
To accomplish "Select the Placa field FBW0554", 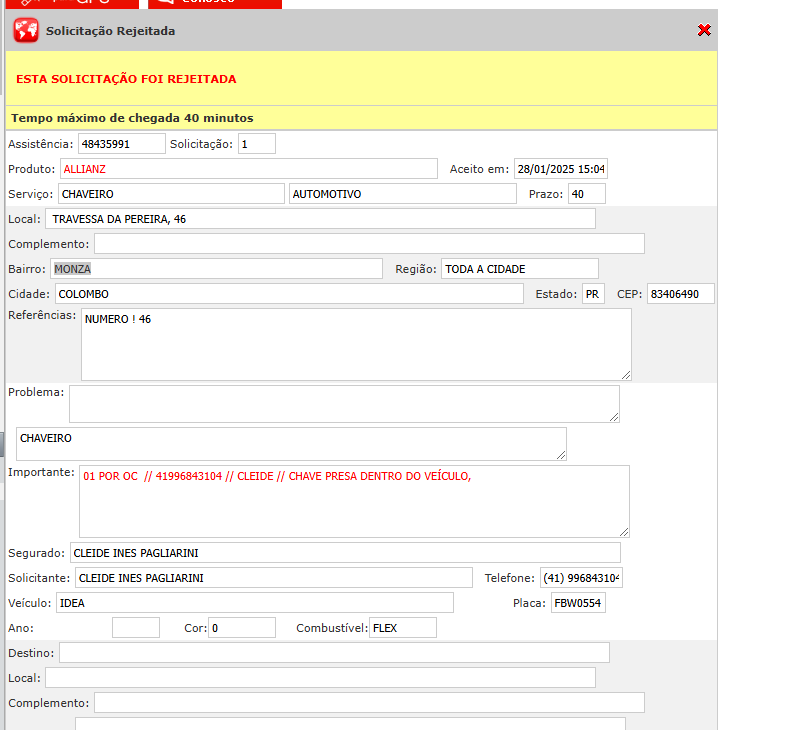I will (578, 603).
